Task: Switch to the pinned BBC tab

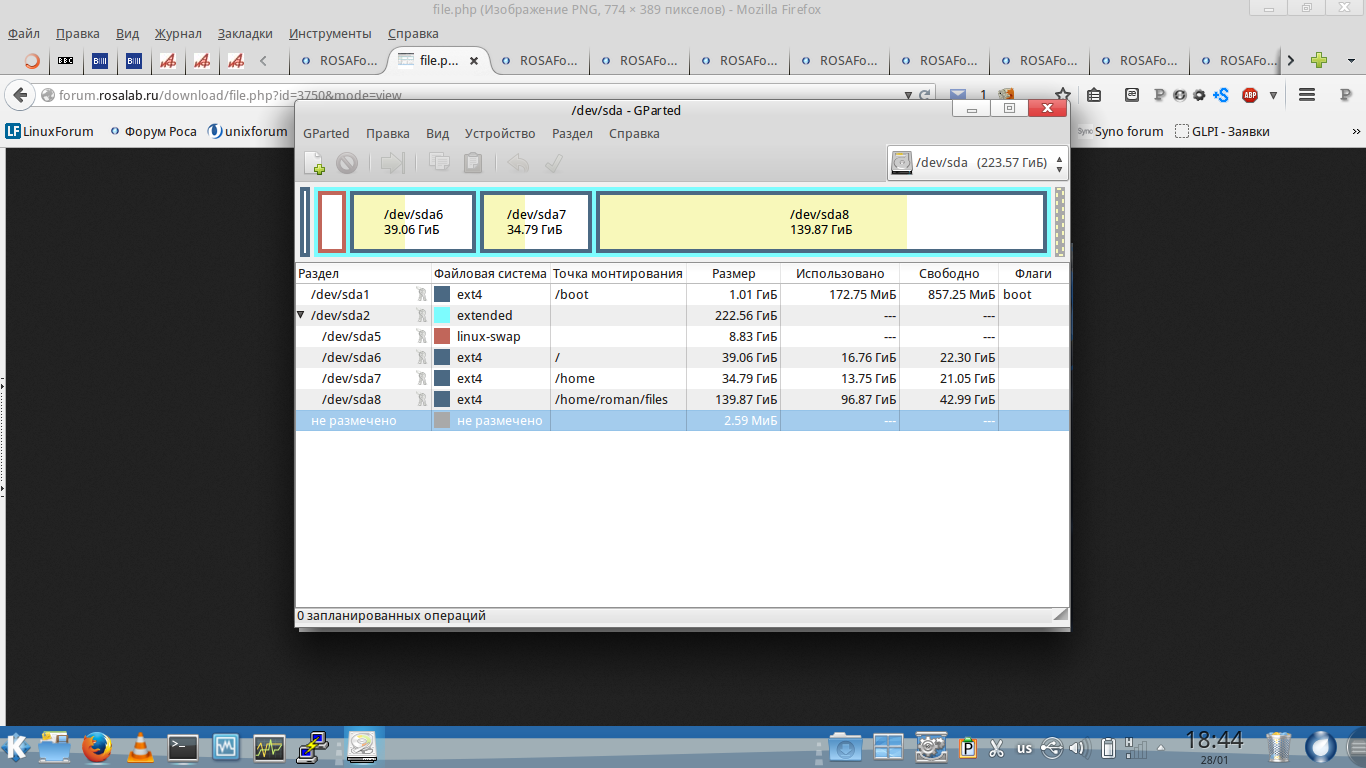Action: 65,60
